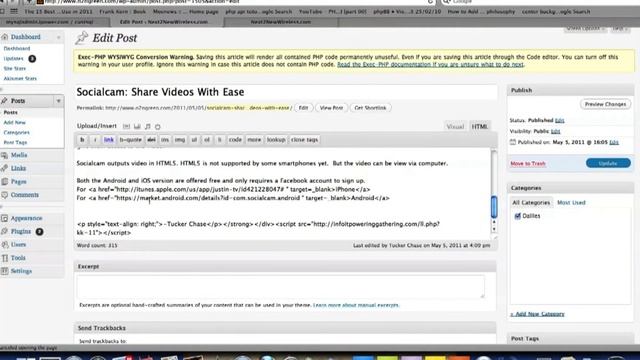The height and width of the screenshot is (360, 640).
Task: Click the del quicktag button
Action: [x=151, y=140]
